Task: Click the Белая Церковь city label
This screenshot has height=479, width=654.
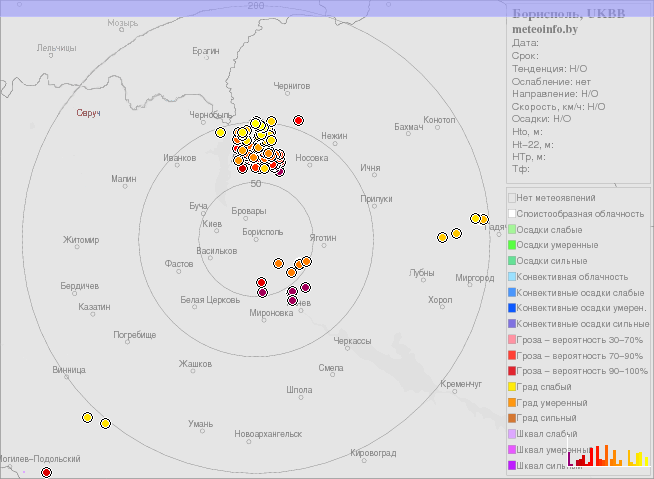Action: pos(210,300)
